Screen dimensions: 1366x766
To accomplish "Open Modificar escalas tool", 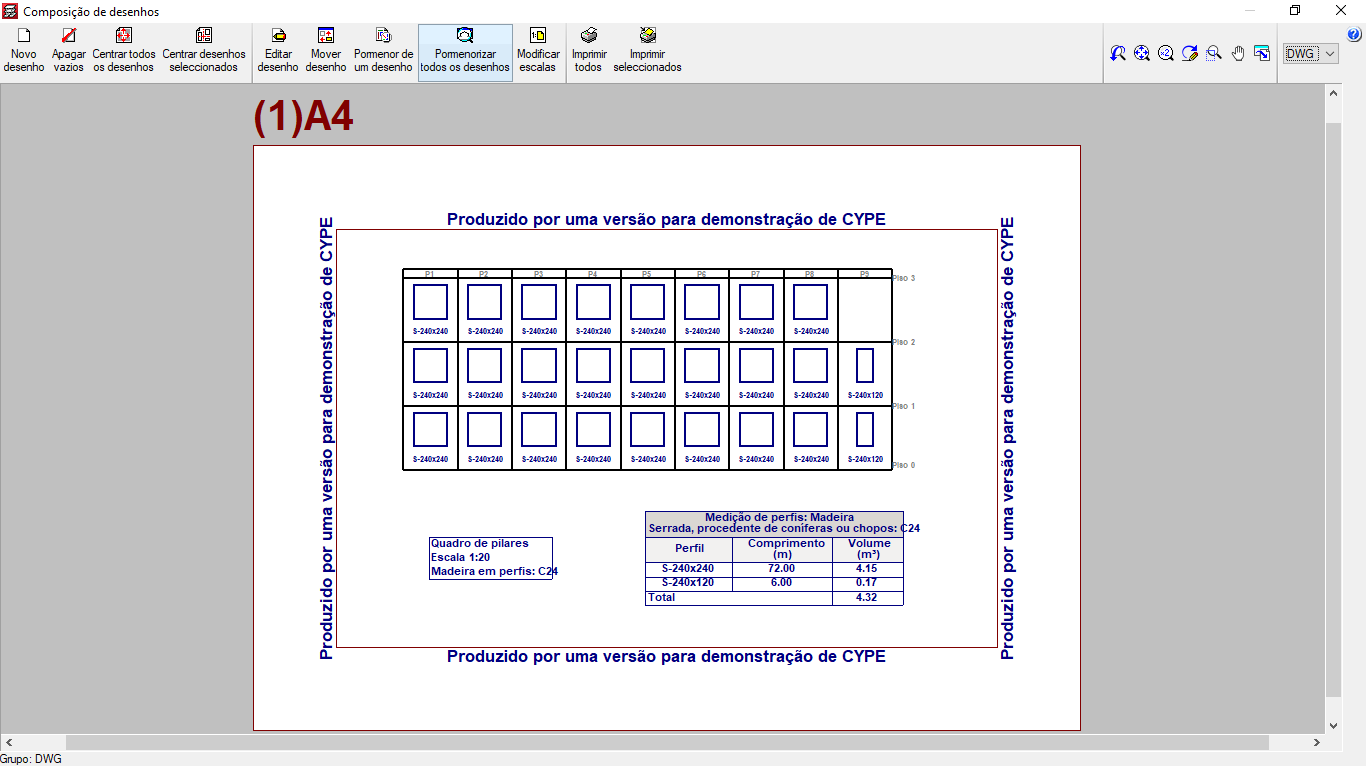I will (538, 52).
